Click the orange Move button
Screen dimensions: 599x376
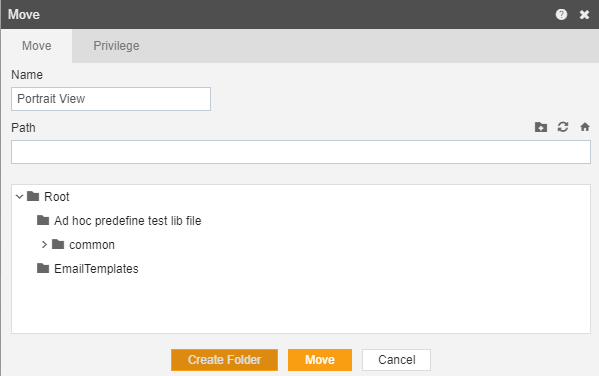pos(320,360)
